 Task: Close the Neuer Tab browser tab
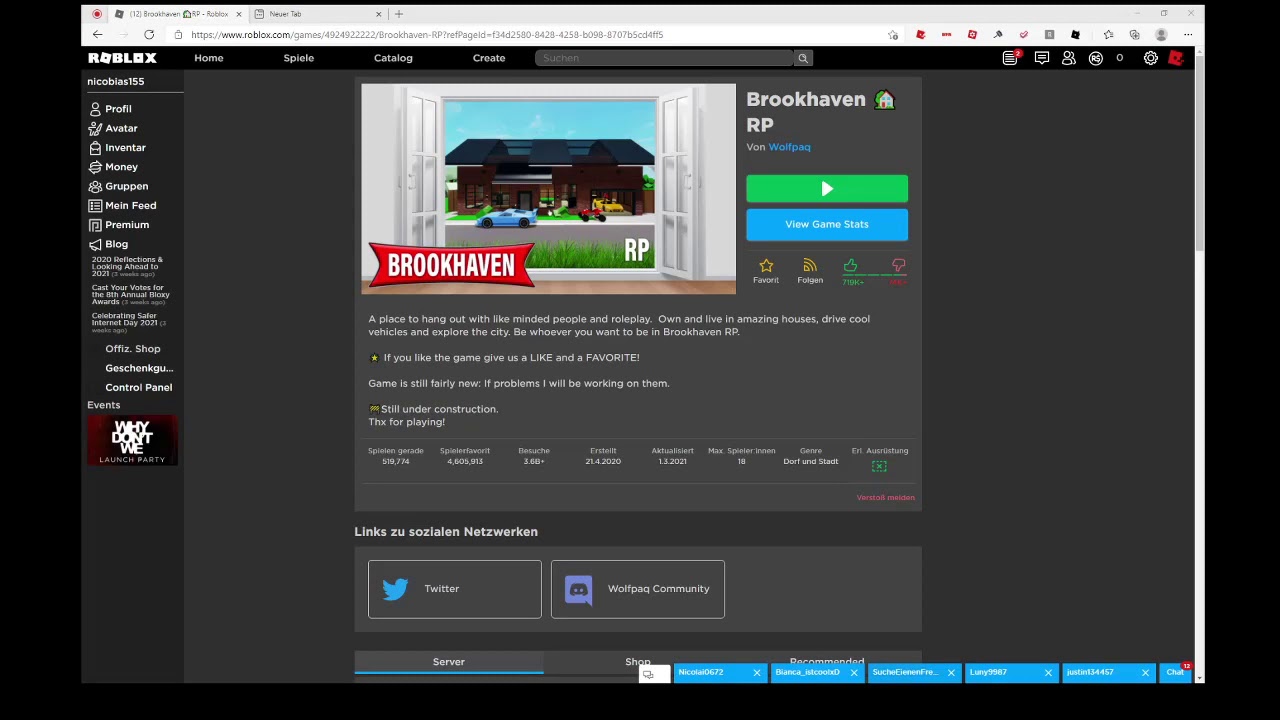pyautogui.click(x=378, y=14)
